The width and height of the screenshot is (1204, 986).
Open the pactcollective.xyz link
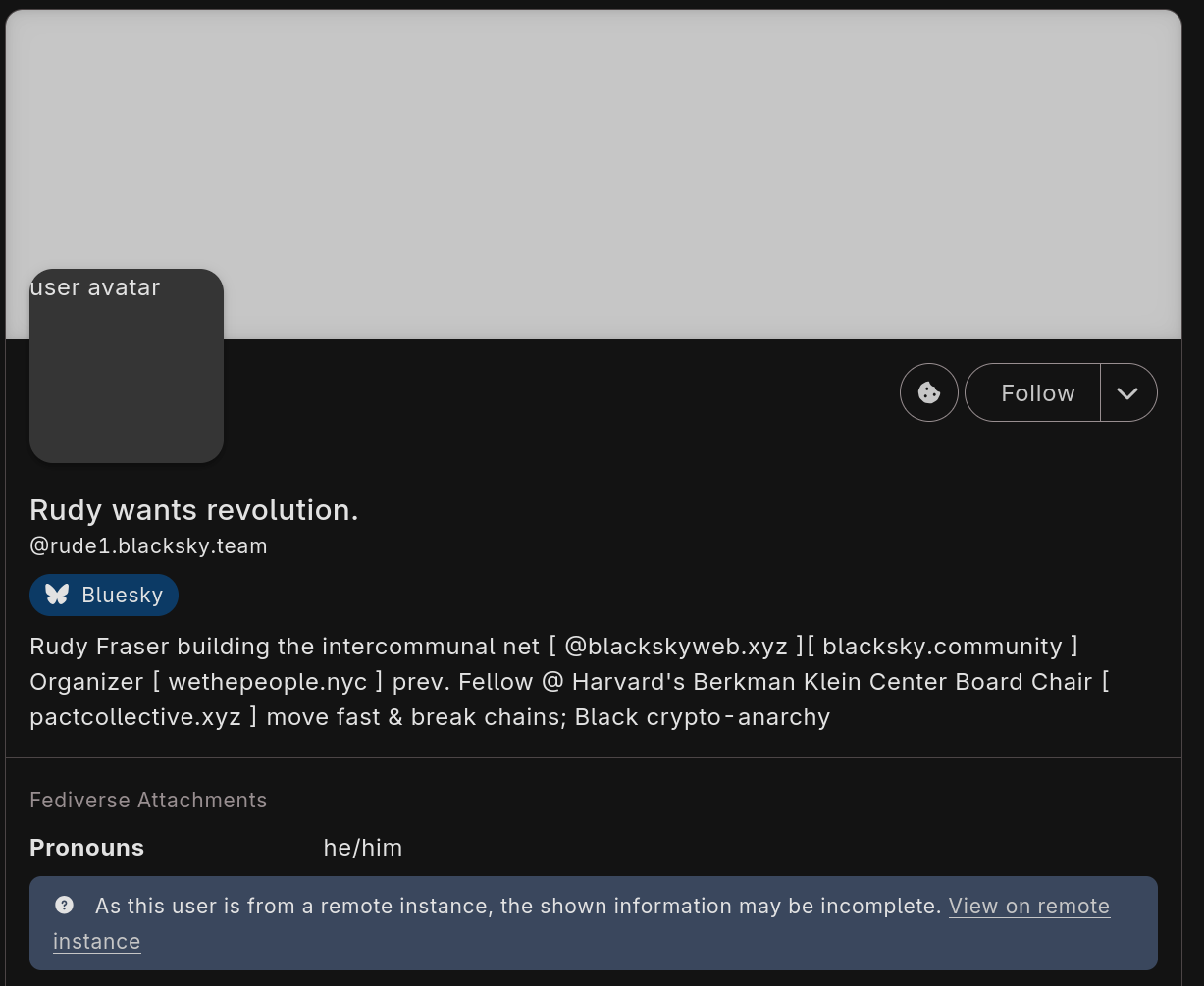pyautogui.click(x=135, y=717)
